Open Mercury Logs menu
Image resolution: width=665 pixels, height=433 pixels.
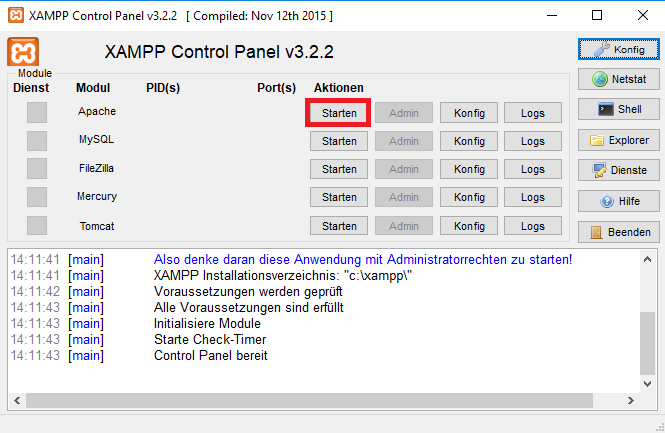(x=533, y=197)
